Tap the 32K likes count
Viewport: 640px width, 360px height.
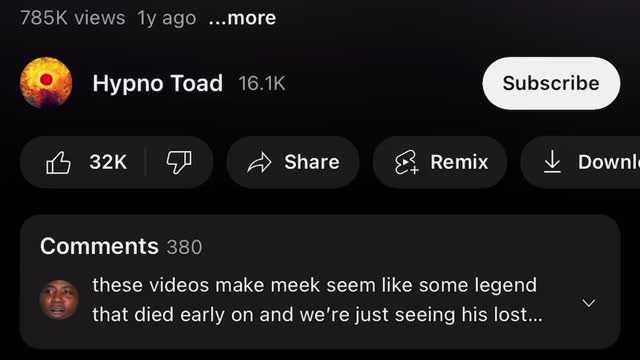108,162
